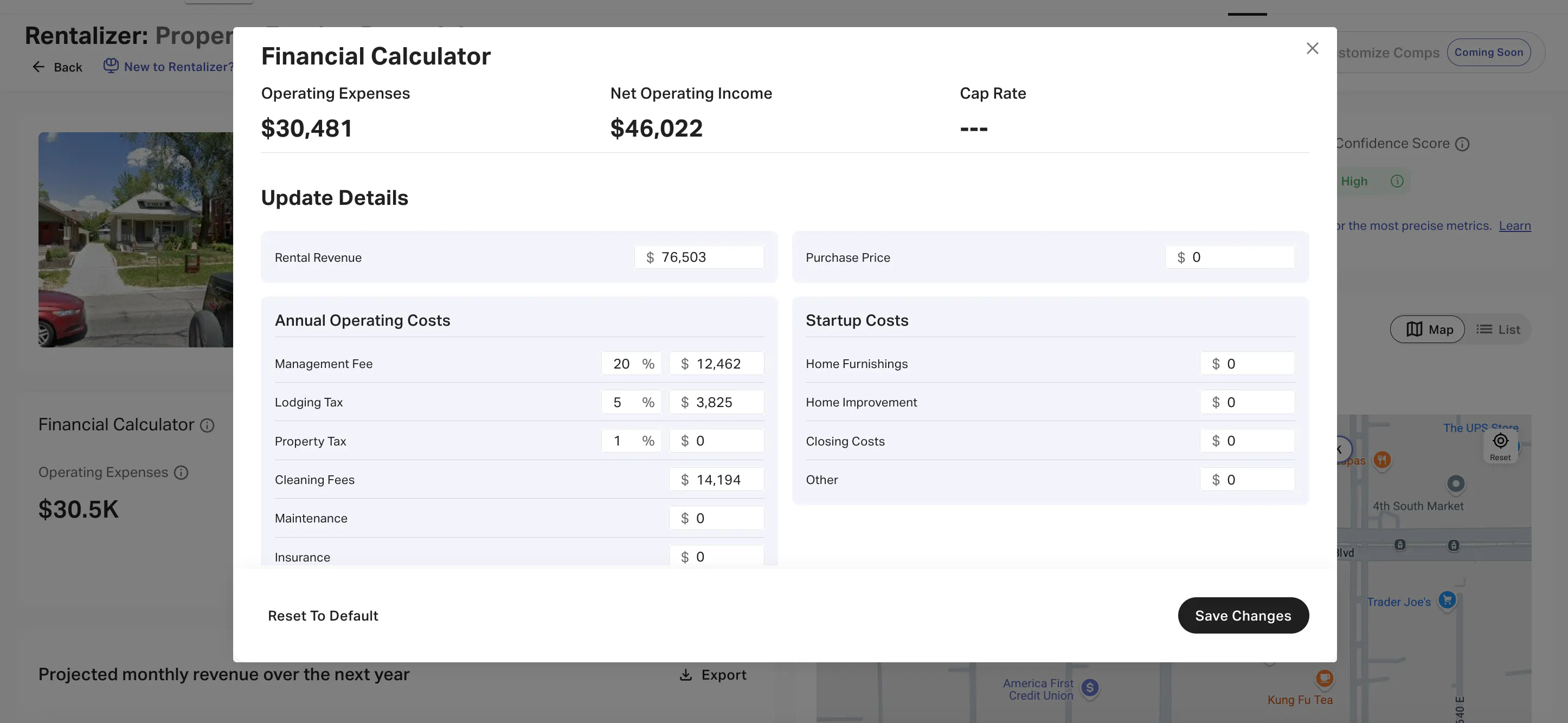Image resolution: width=1568 pixels, height=723 pixels.
Task: Switch to Map view
Action: (x=1428, y=329)
